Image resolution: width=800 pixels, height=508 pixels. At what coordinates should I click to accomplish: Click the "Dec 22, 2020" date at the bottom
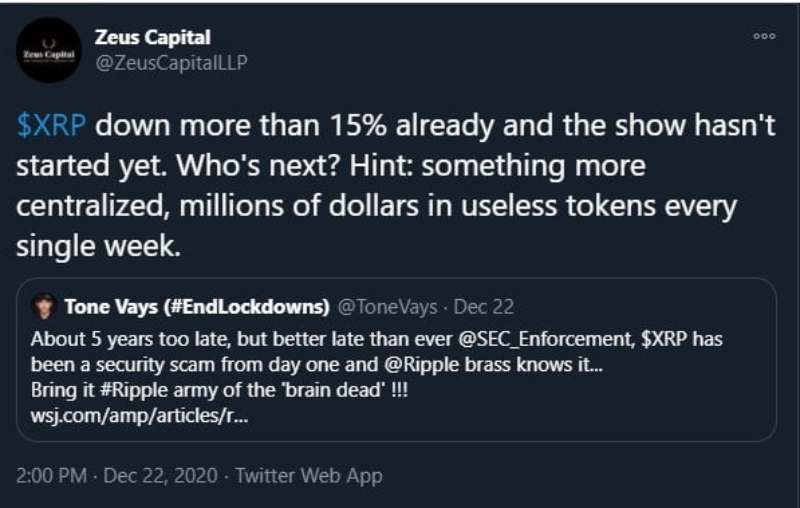coord(159,475)
